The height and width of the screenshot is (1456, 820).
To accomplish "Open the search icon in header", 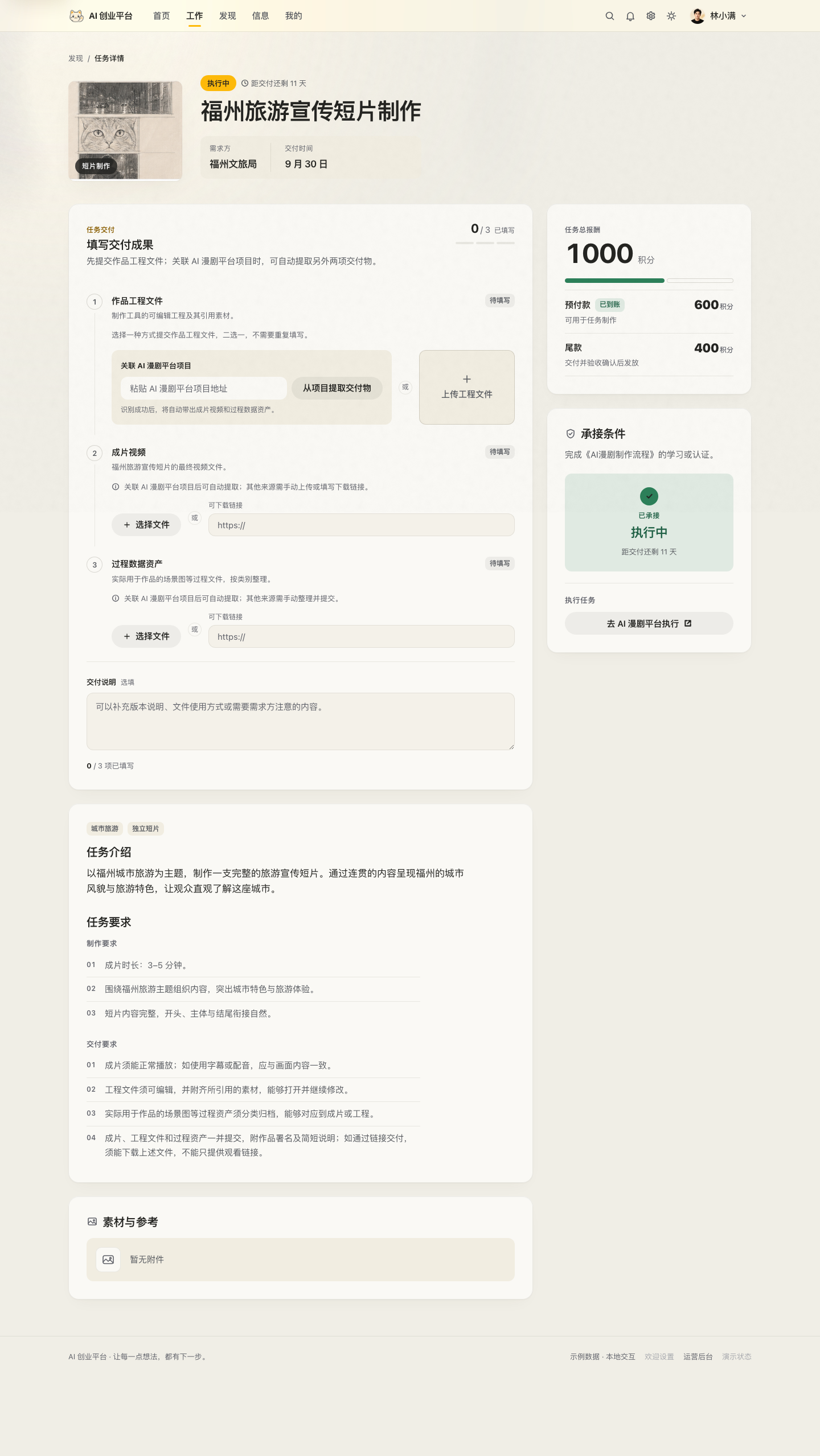I will 610,16.
